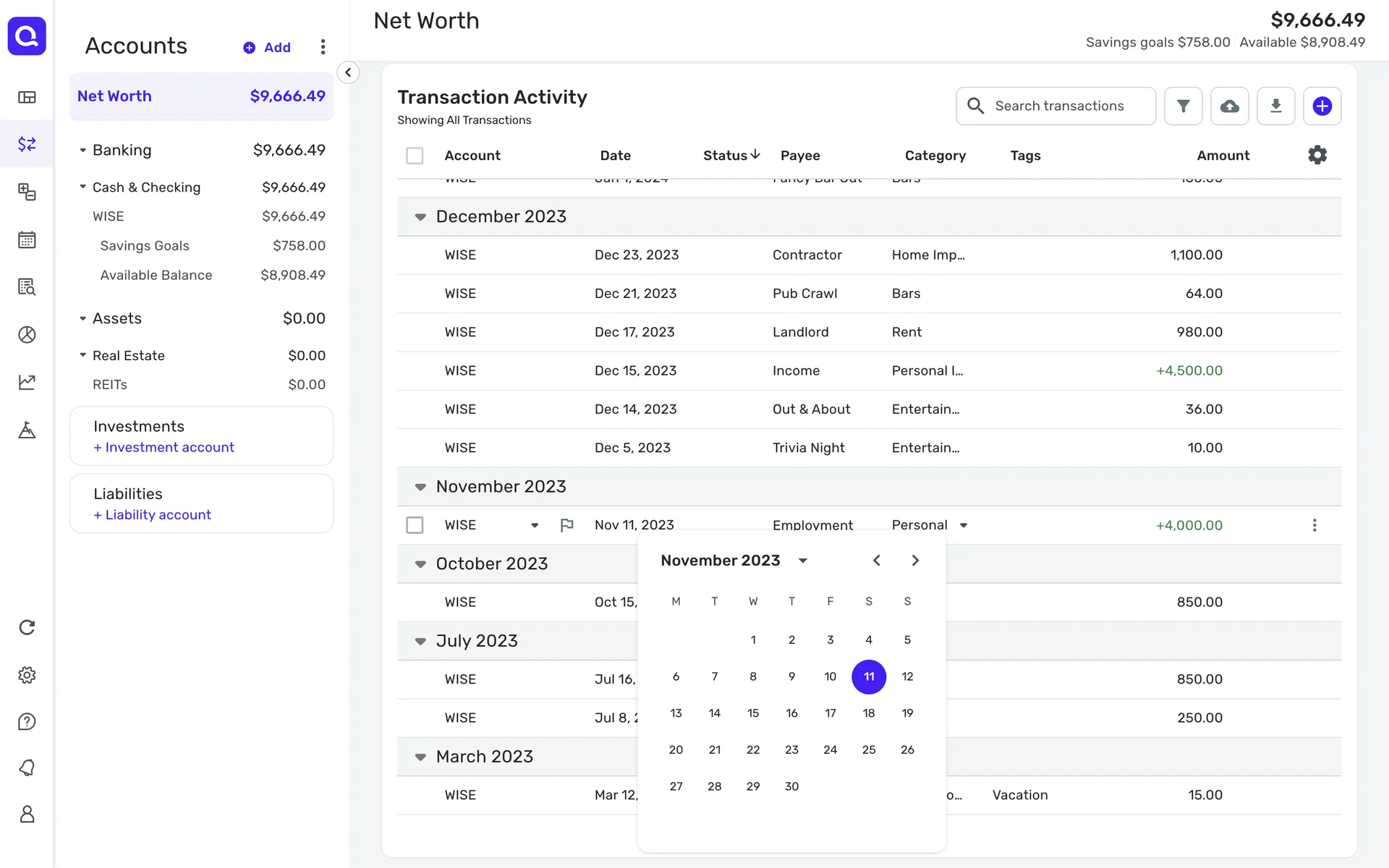
Task: Select the Net Worth account row
Action: tap(201, 96)
